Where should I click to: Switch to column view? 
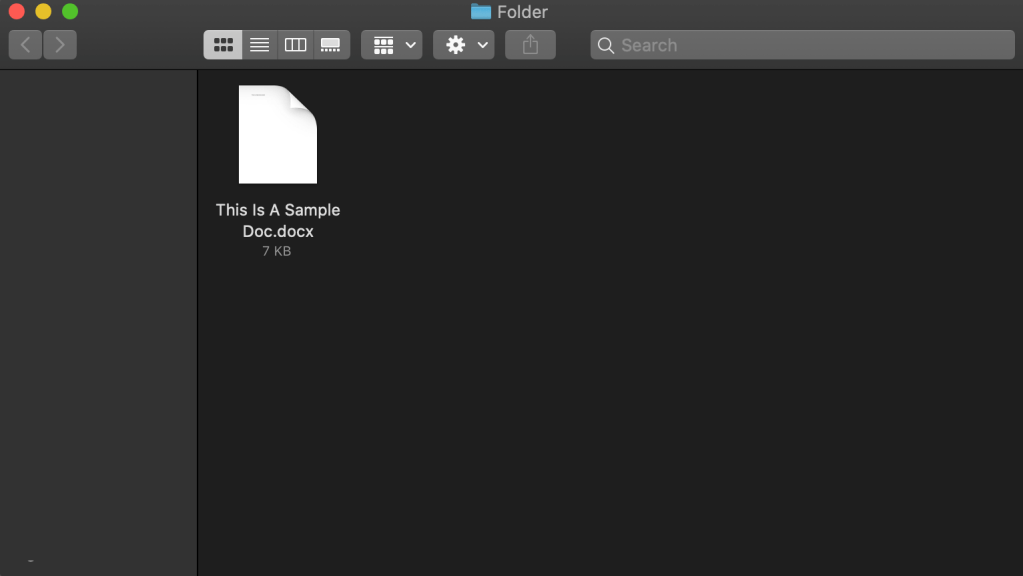[x=295, y=45]
